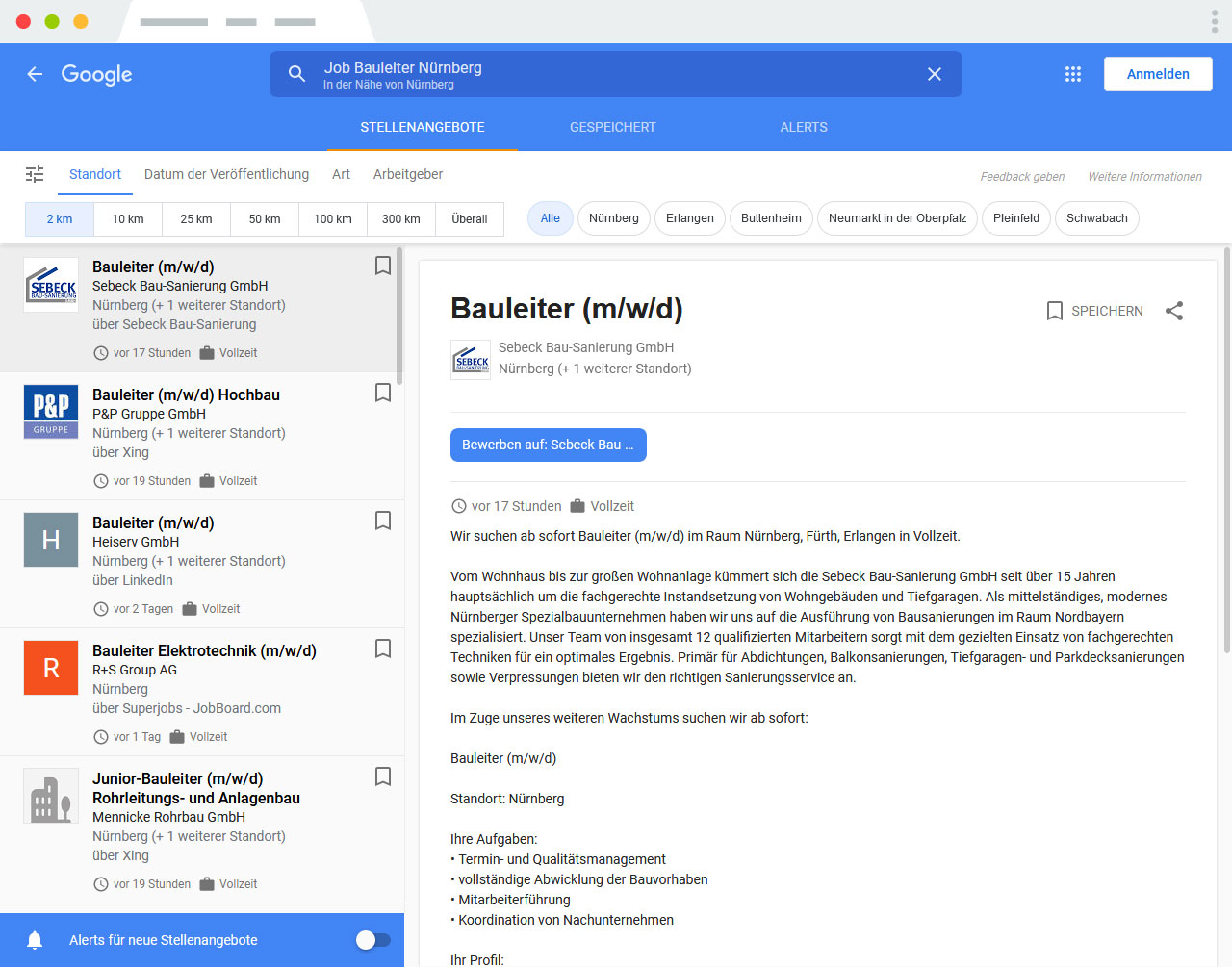
Task: Click the browser three-dot menu icon
Action: [1215, 21]
